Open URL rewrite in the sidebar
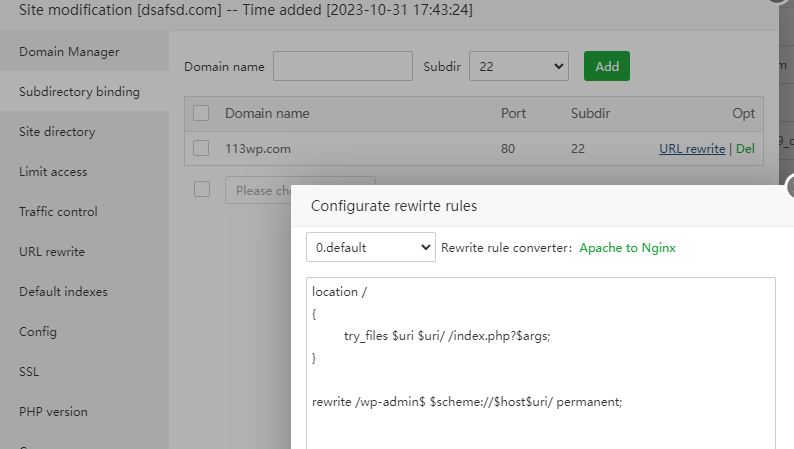 pos(52,251)
